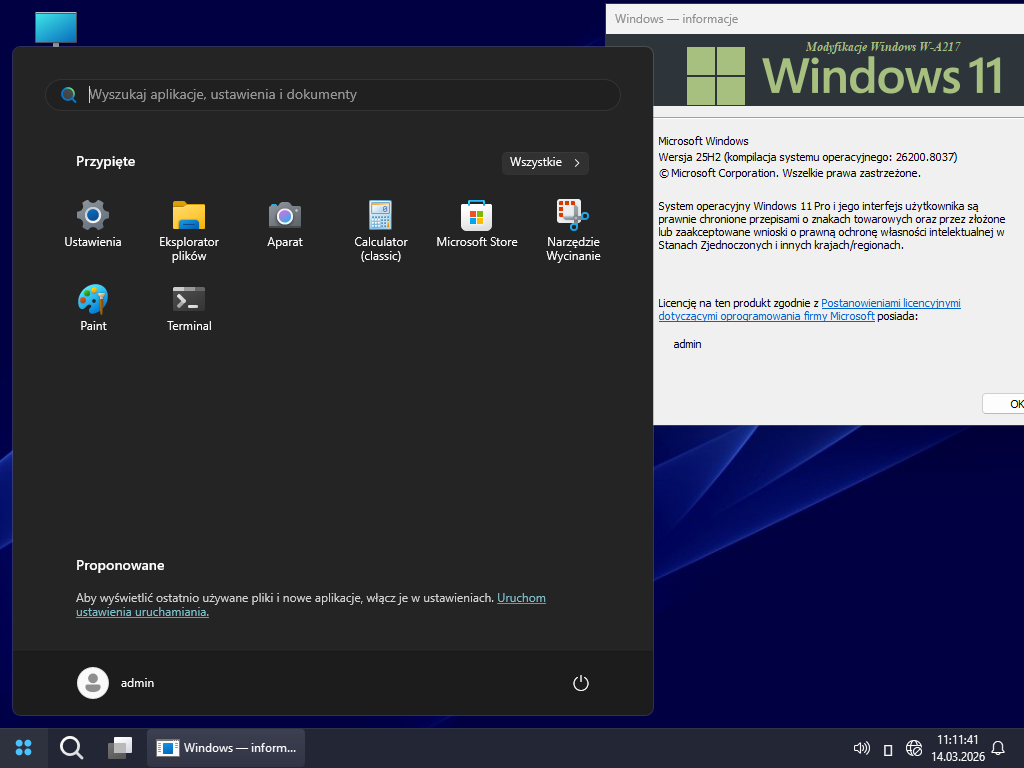Open the Ustawienia settings app

93,224
